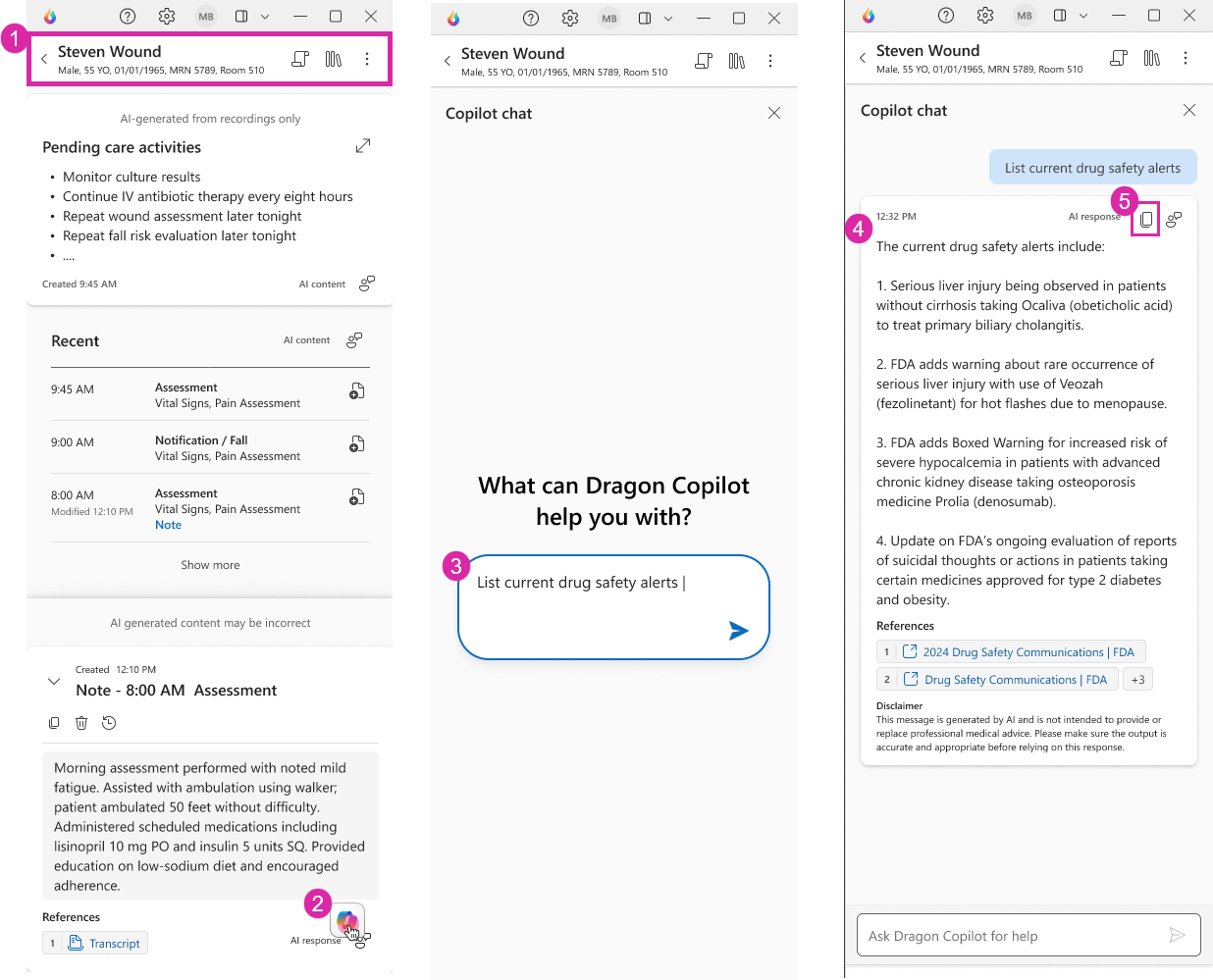Open the library icon in the patient header
The width and height of the screenshot is (1213, 980).
tap(334, 59)
